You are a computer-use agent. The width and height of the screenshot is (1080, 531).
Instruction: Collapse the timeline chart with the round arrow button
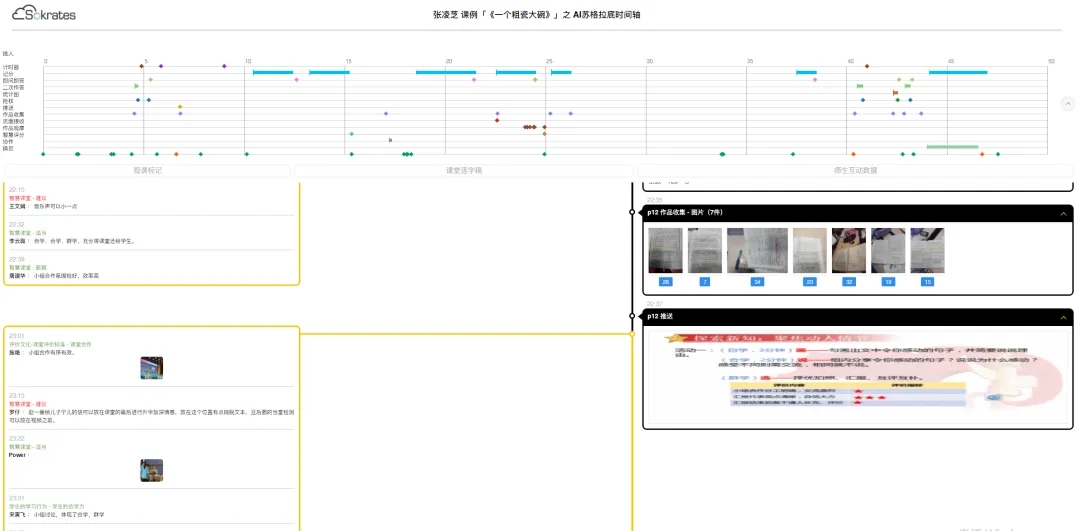pyautogui.click(x=1067, y=104)
